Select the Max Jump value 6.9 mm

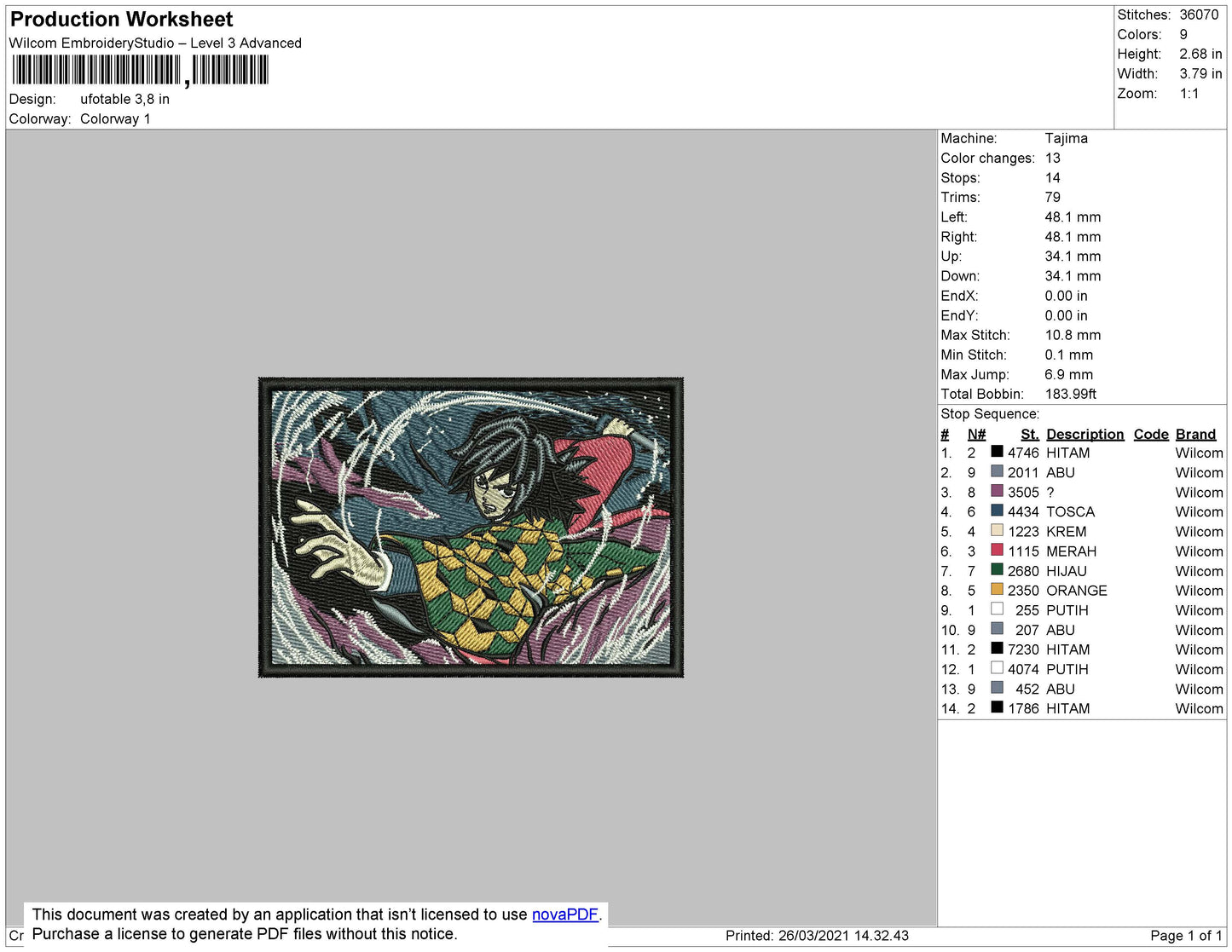1068,374
